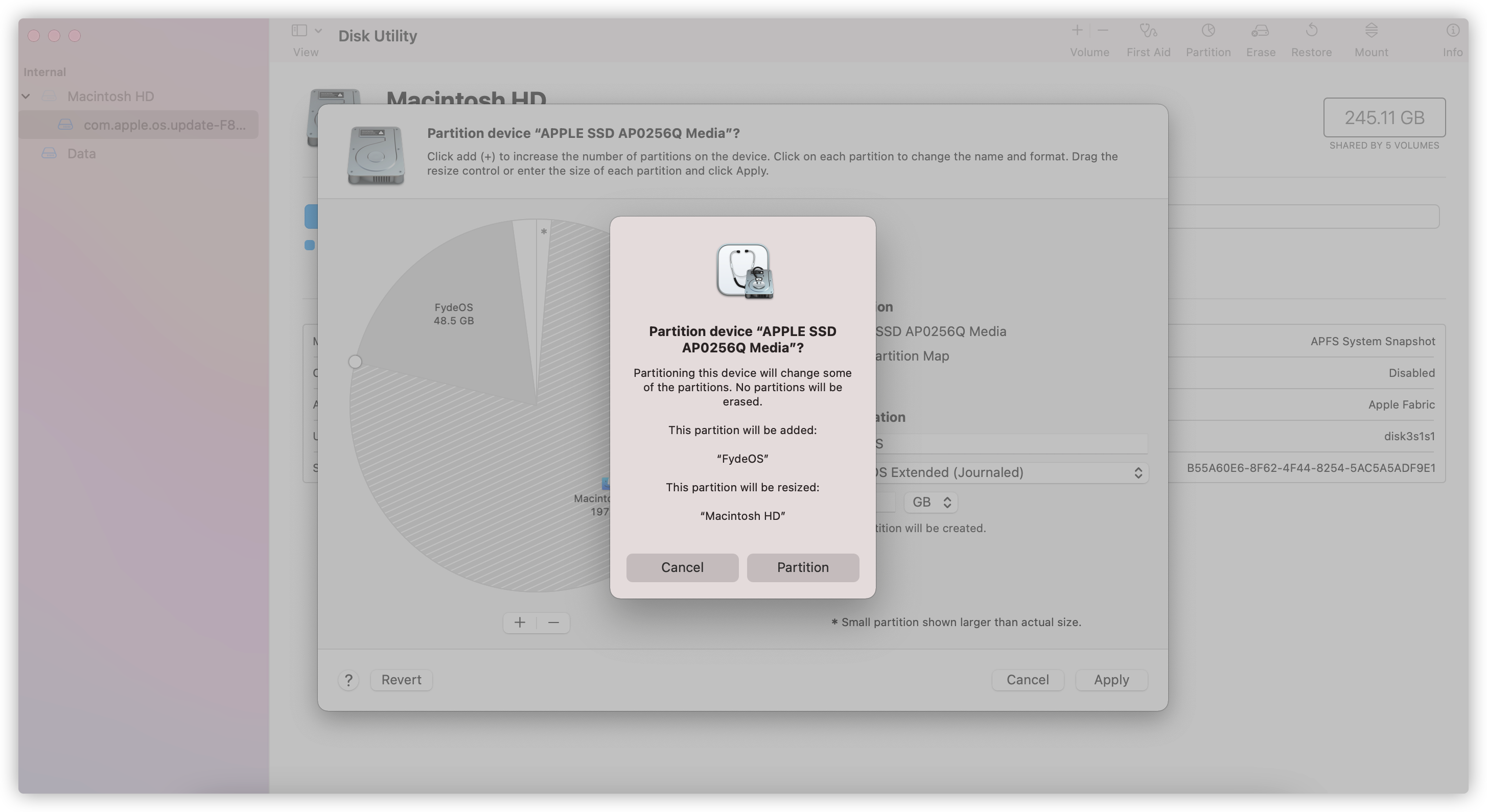Click the add Volume plus icon in the toolbar

1077,30
